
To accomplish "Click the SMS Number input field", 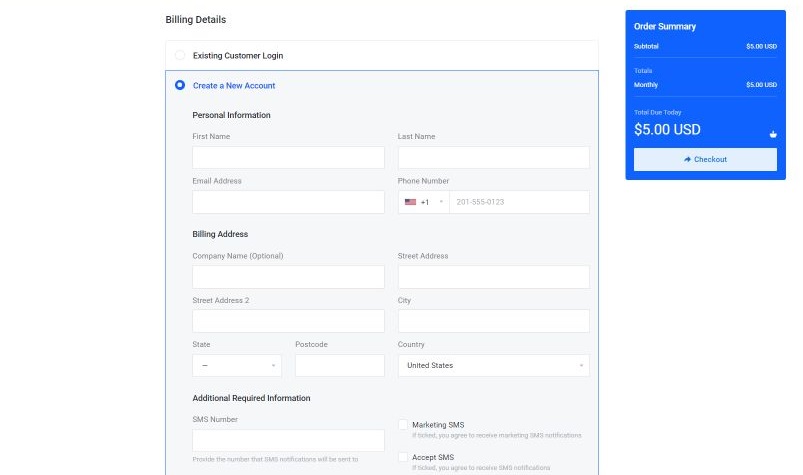I will click(x=288, y=441).
